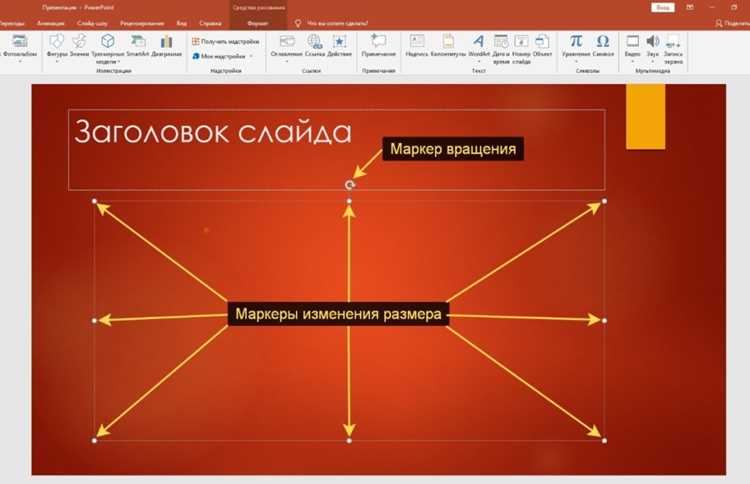The height and width of the screenshot is (484, 750).
Task: Start Запись экрана screen recording
Action: [x=673, y=49]
